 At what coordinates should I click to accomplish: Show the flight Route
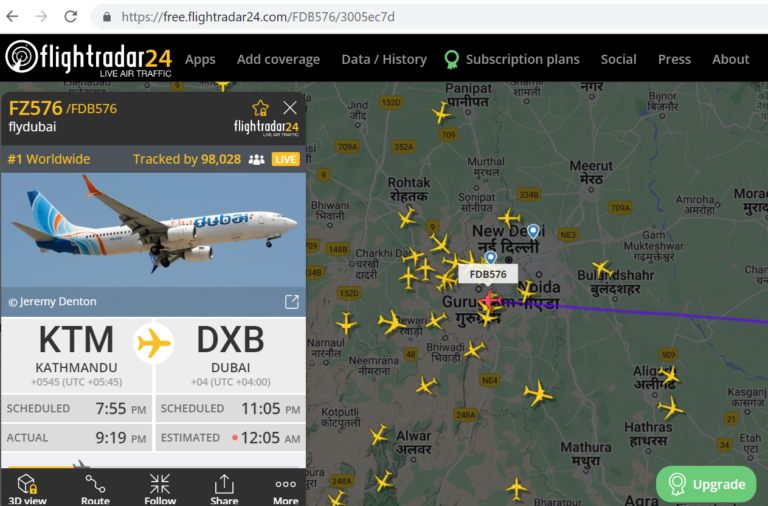click(95, 489)
